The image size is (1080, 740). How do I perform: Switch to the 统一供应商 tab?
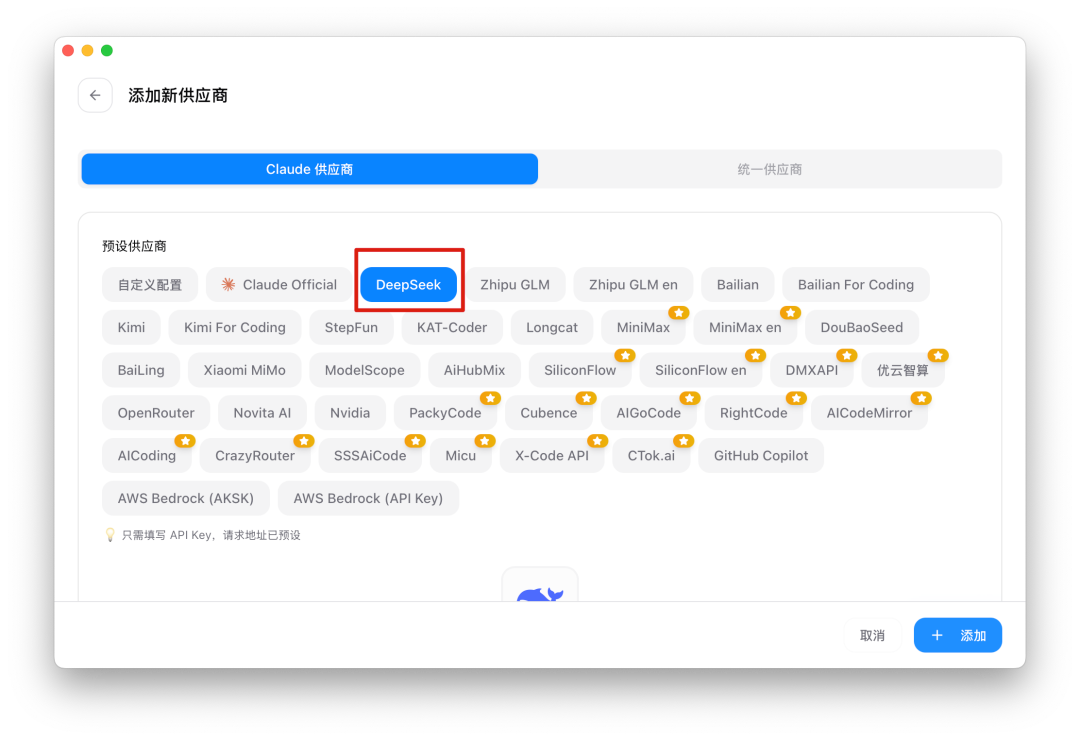click(x=769, y=169)
